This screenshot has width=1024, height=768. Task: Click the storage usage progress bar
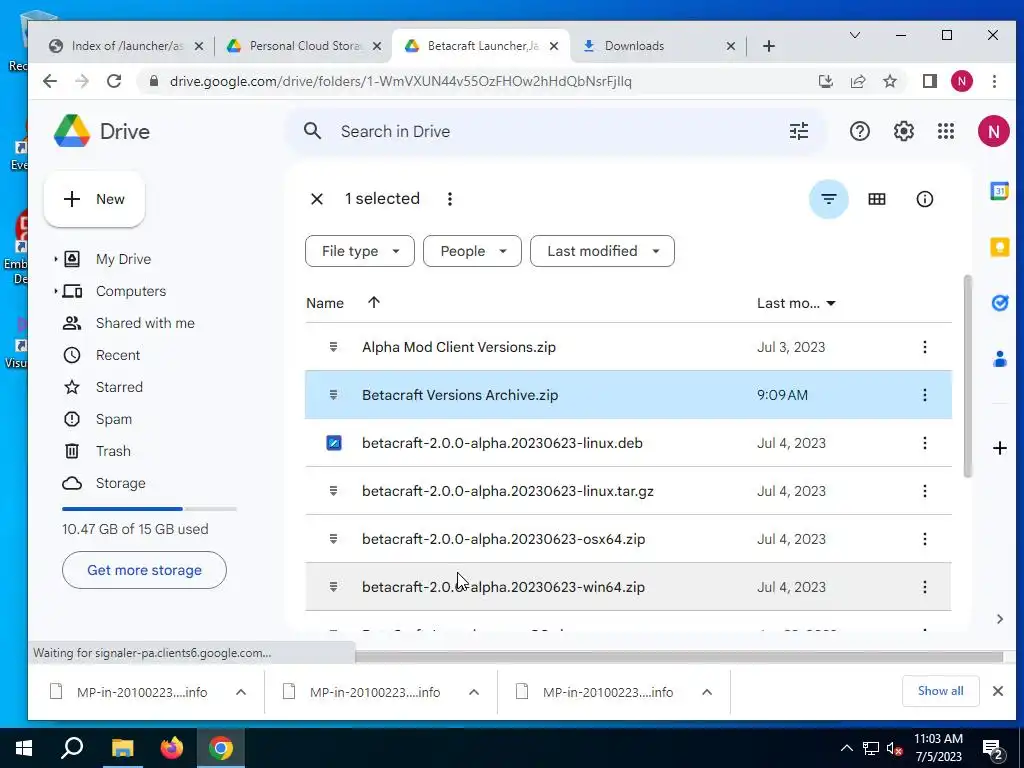(149, 509)
